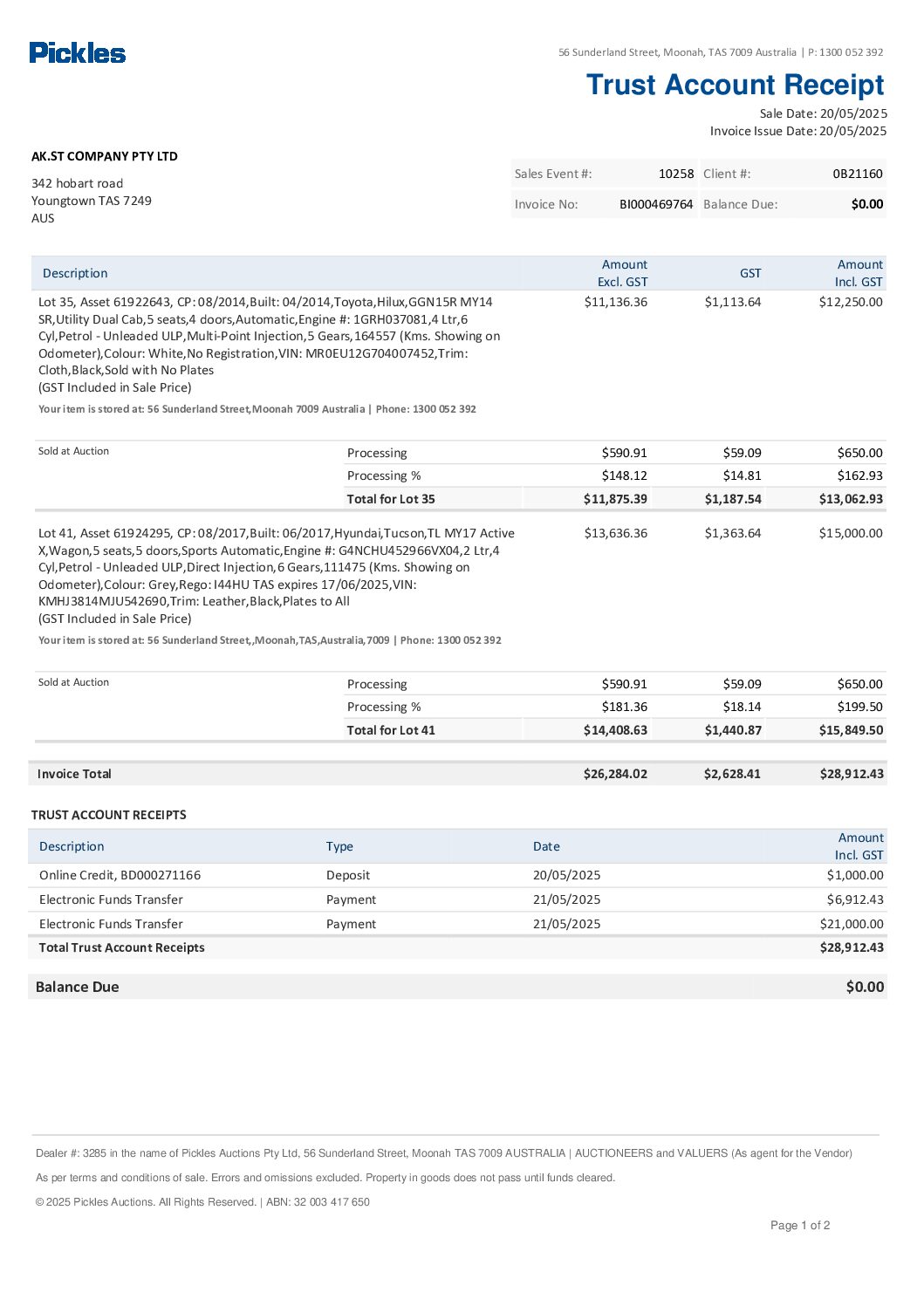
Task: Click the Lot 41 total $14,408.63
Action: pos(616,730)
